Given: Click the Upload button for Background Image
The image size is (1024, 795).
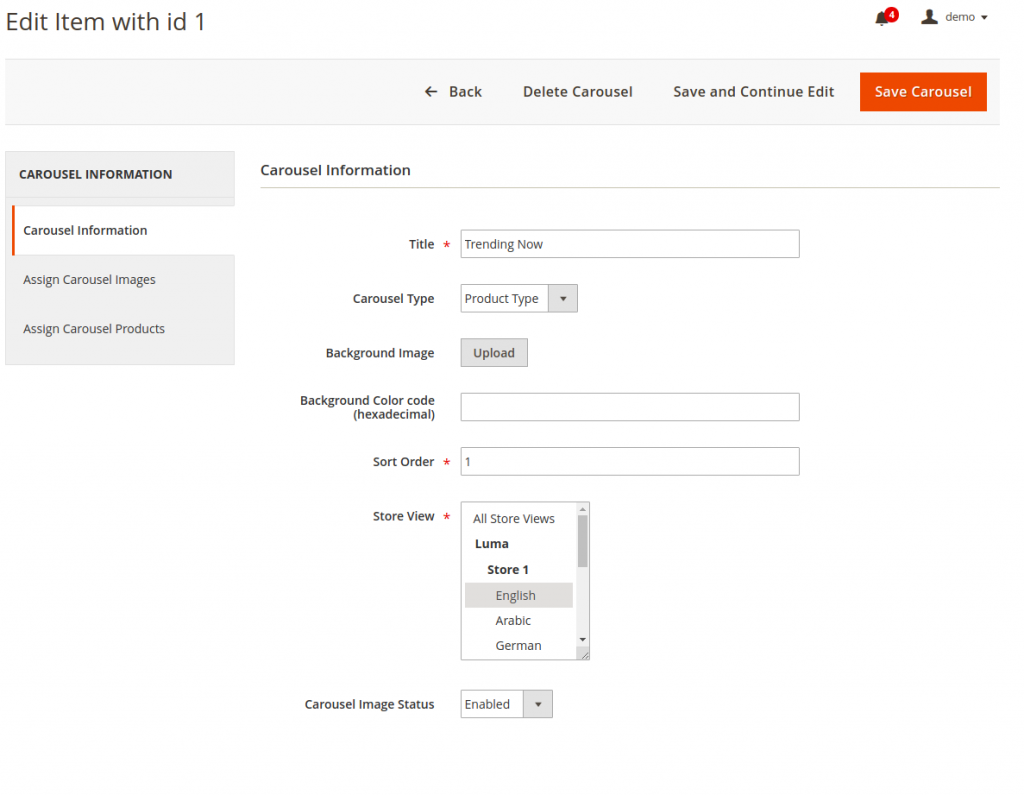Looking at the screenshot, I should [x=493, y=352].
